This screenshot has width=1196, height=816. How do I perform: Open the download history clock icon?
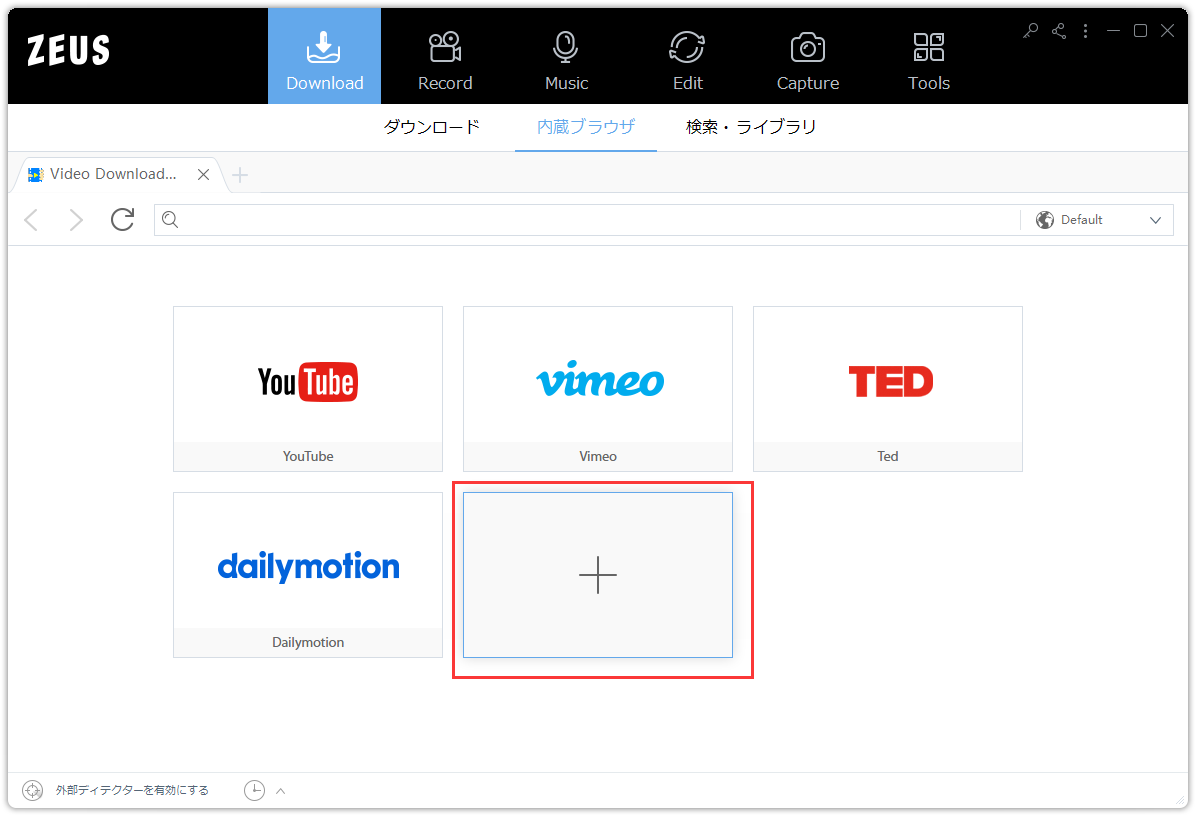[x=255, y=789]
